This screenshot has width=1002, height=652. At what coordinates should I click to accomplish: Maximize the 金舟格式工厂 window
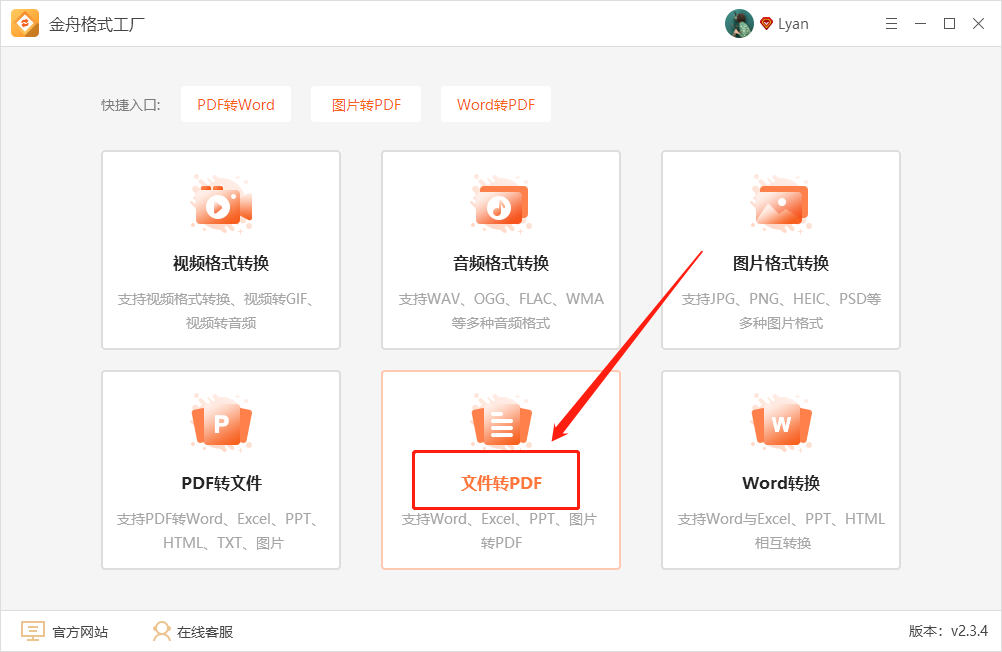pyautogui.click(x=950, y=24)
